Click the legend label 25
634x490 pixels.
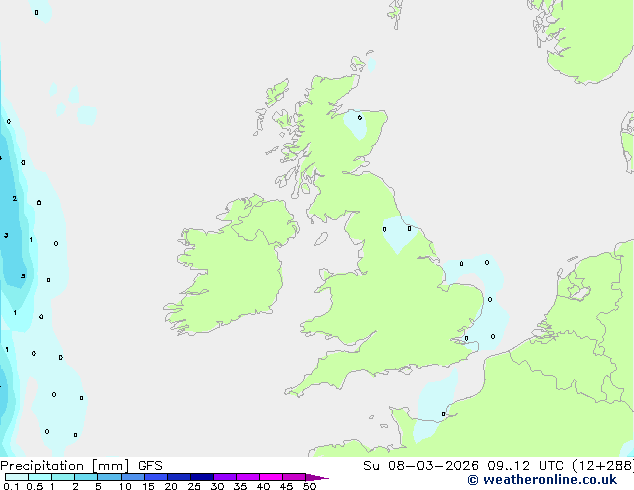[x=194, y=486]
